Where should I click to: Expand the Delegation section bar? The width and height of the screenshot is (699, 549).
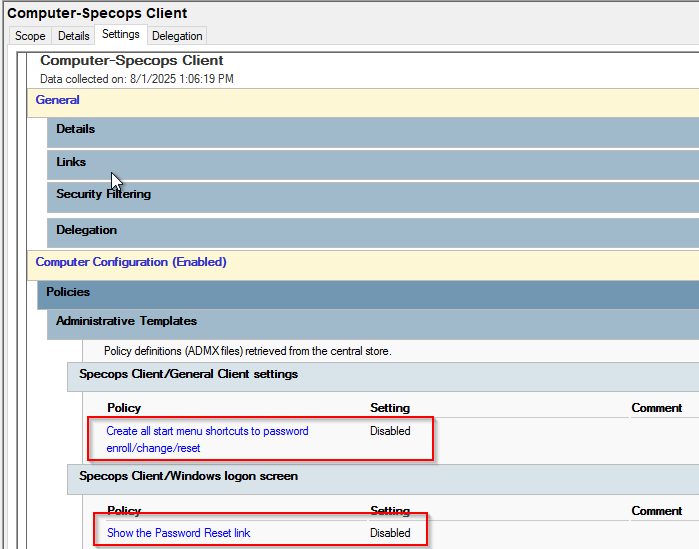click(x=373, y=233)
